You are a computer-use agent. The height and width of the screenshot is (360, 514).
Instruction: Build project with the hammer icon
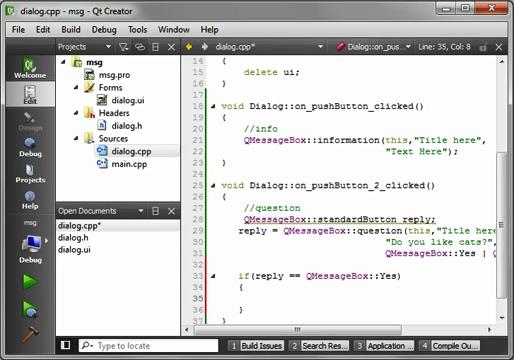[x=30, y=334]
